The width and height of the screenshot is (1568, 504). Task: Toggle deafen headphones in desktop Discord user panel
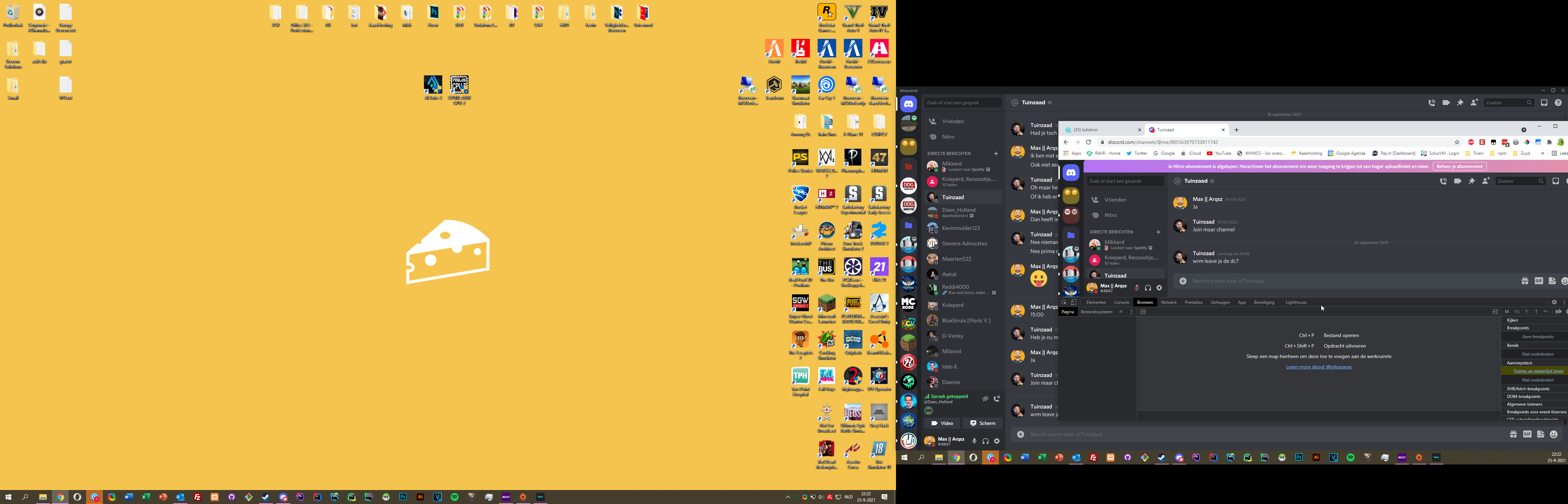click(x=985, y=441)
